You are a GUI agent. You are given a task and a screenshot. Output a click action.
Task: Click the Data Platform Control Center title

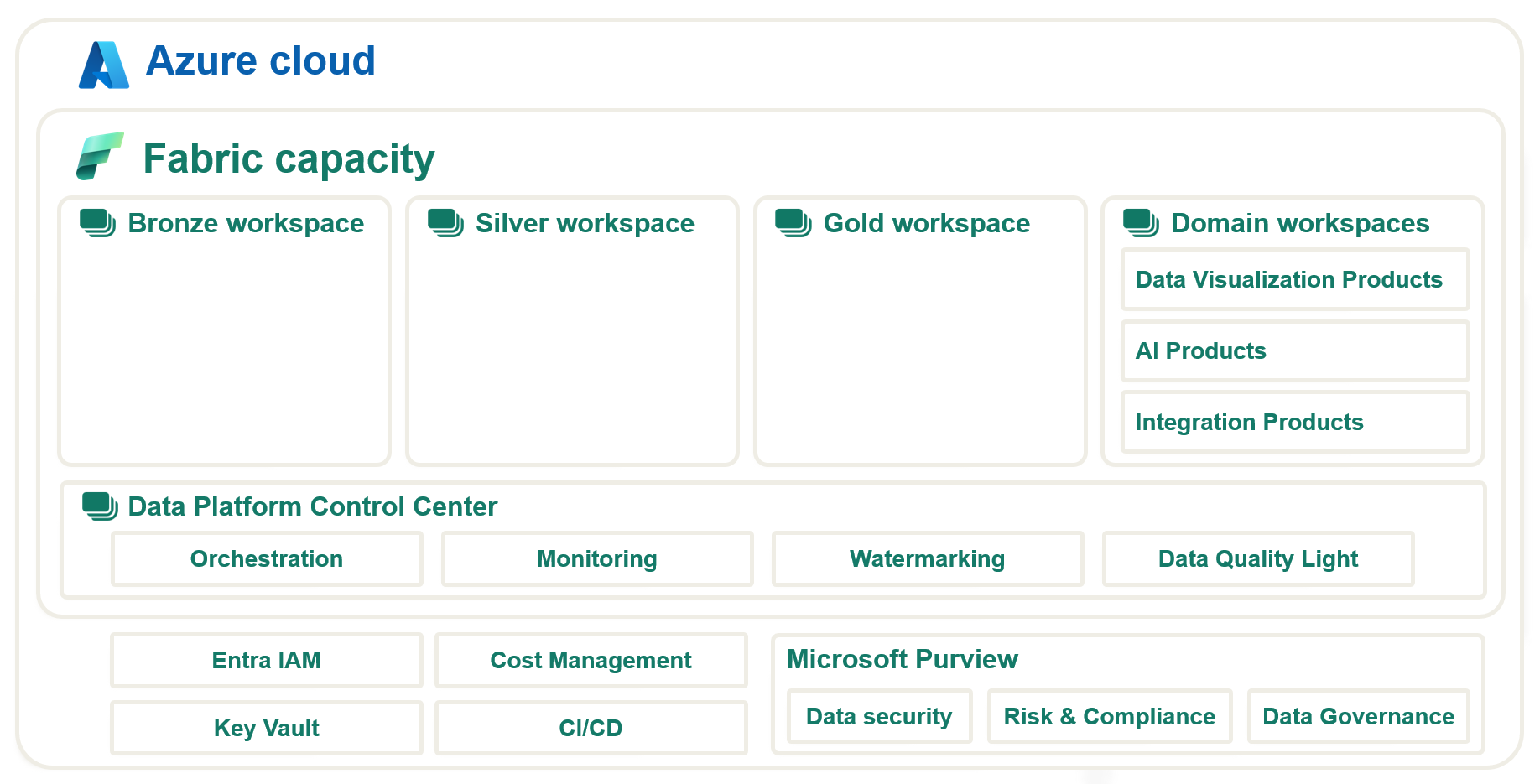tap(313, 506)
